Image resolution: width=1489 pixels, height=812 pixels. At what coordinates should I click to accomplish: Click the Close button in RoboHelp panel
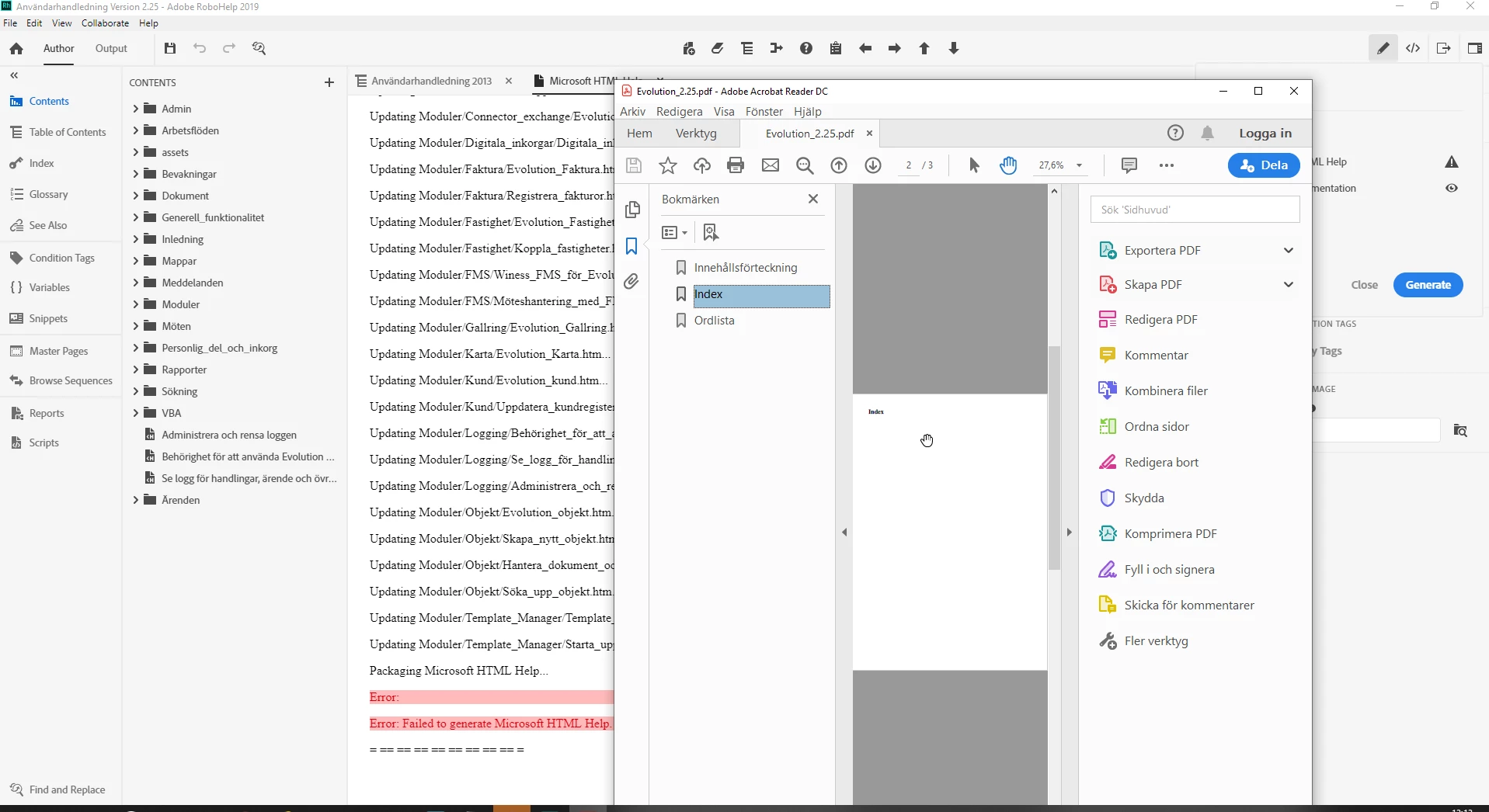(x=1364, y=285)
